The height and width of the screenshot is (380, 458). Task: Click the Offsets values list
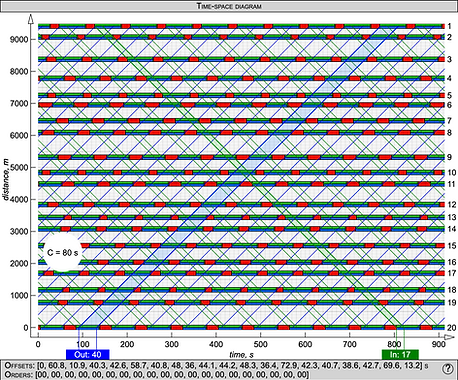tap(229, 365)
